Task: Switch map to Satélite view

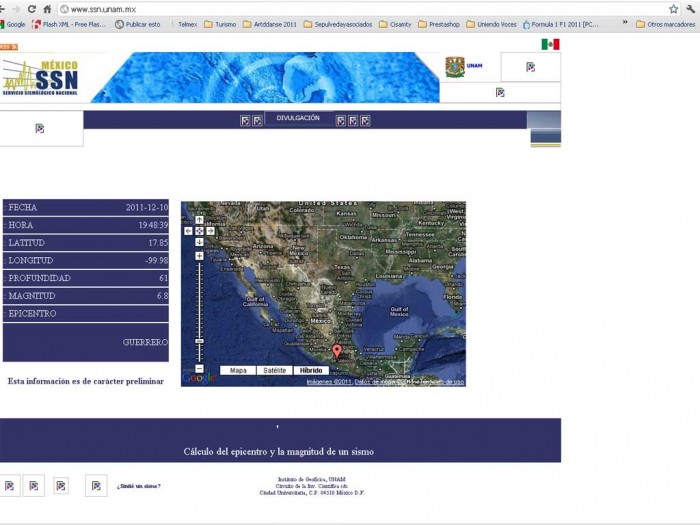Action: click(275, 371)
